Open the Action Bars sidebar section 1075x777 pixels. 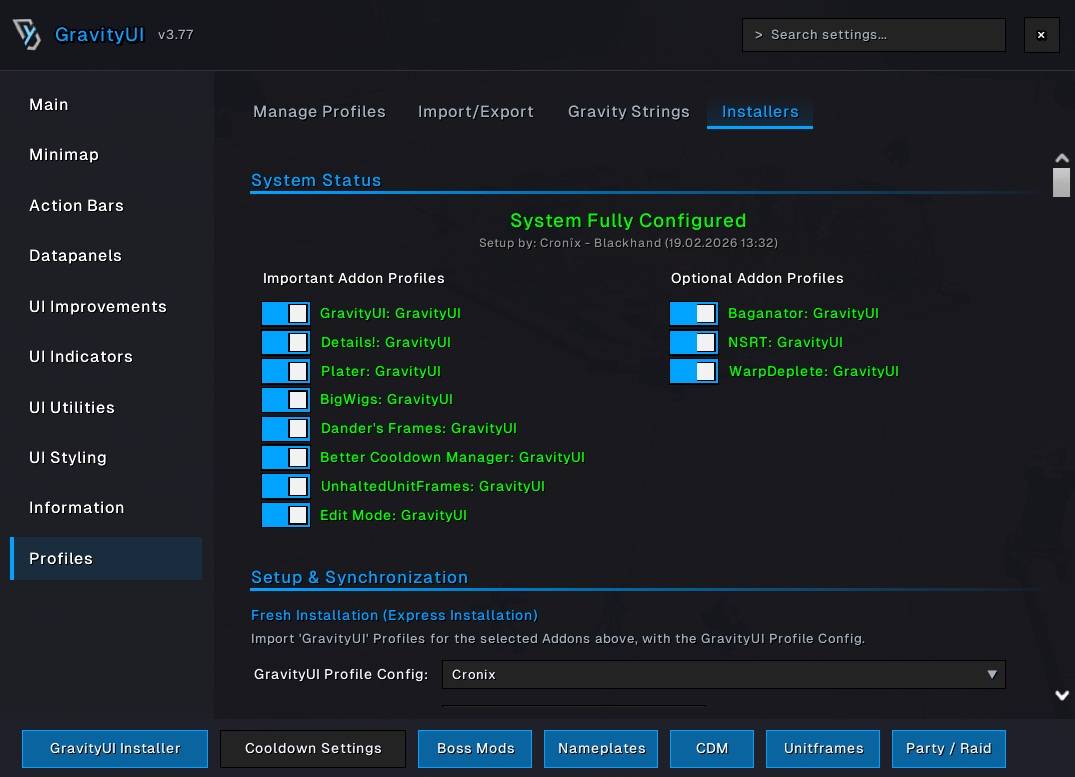(x=76, y=206)
